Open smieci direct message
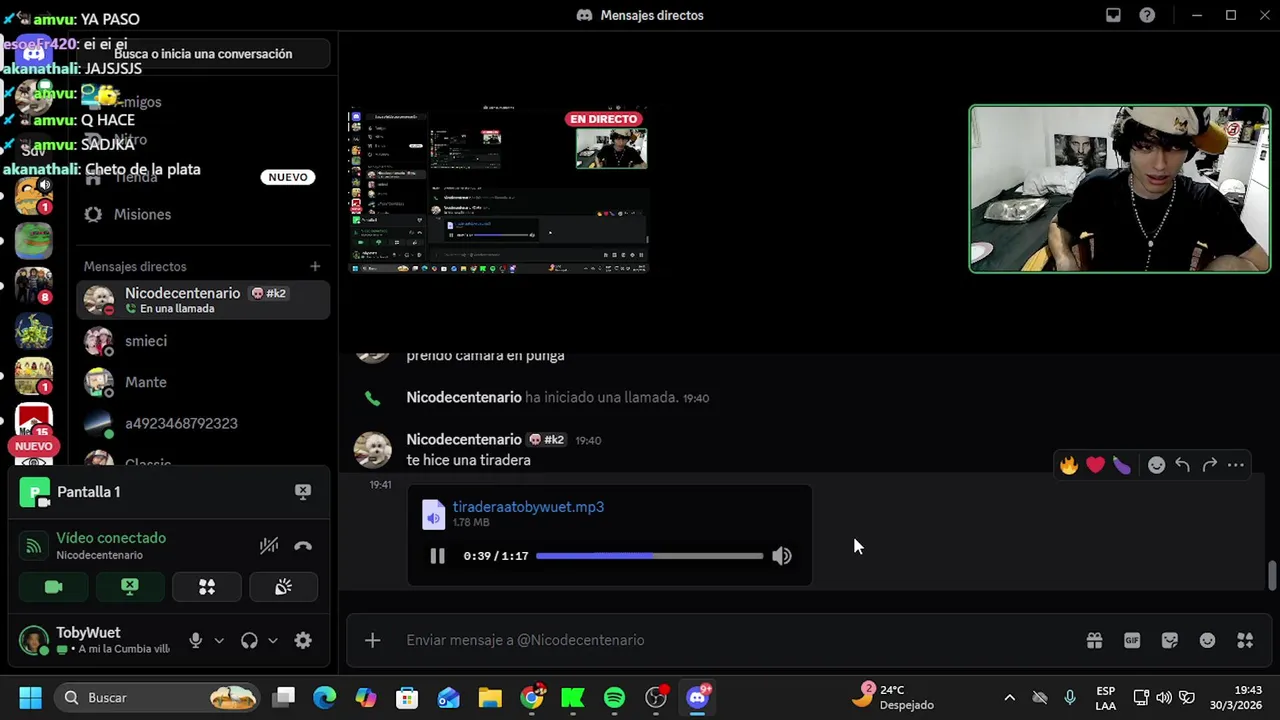1280x720 pixels. 203,341
